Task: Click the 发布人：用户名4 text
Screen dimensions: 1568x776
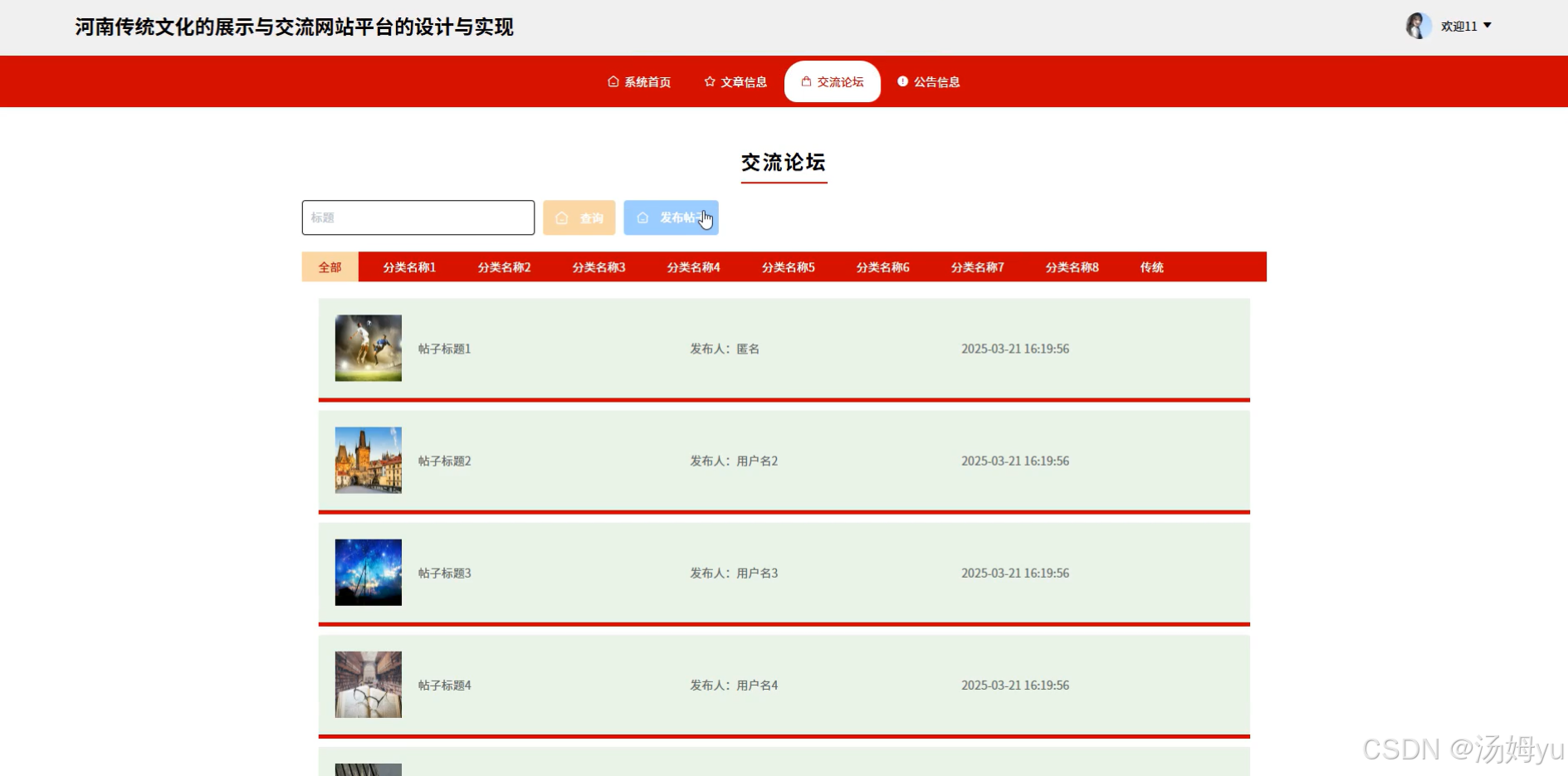Action: (x=734, y=685)
